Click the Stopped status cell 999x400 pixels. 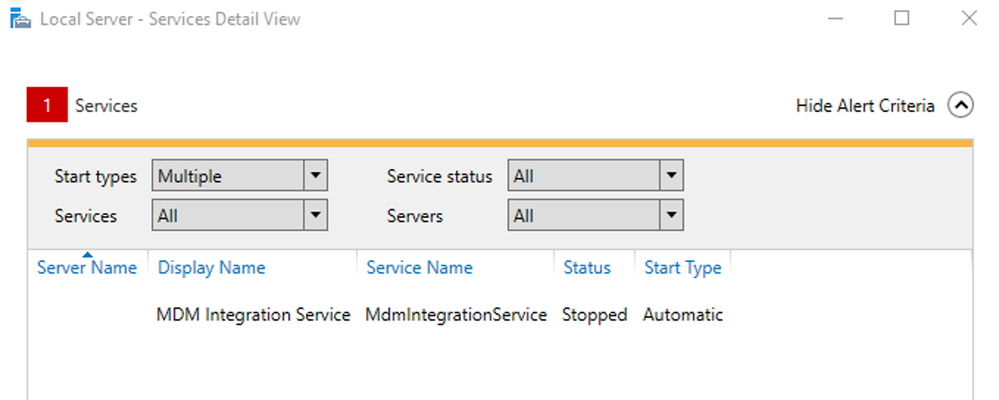coord(594,314)
